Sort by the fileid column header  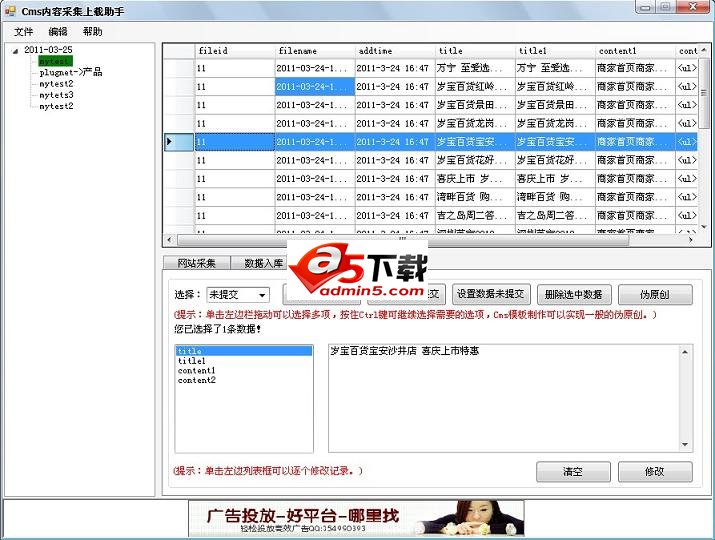coord(235,51)
